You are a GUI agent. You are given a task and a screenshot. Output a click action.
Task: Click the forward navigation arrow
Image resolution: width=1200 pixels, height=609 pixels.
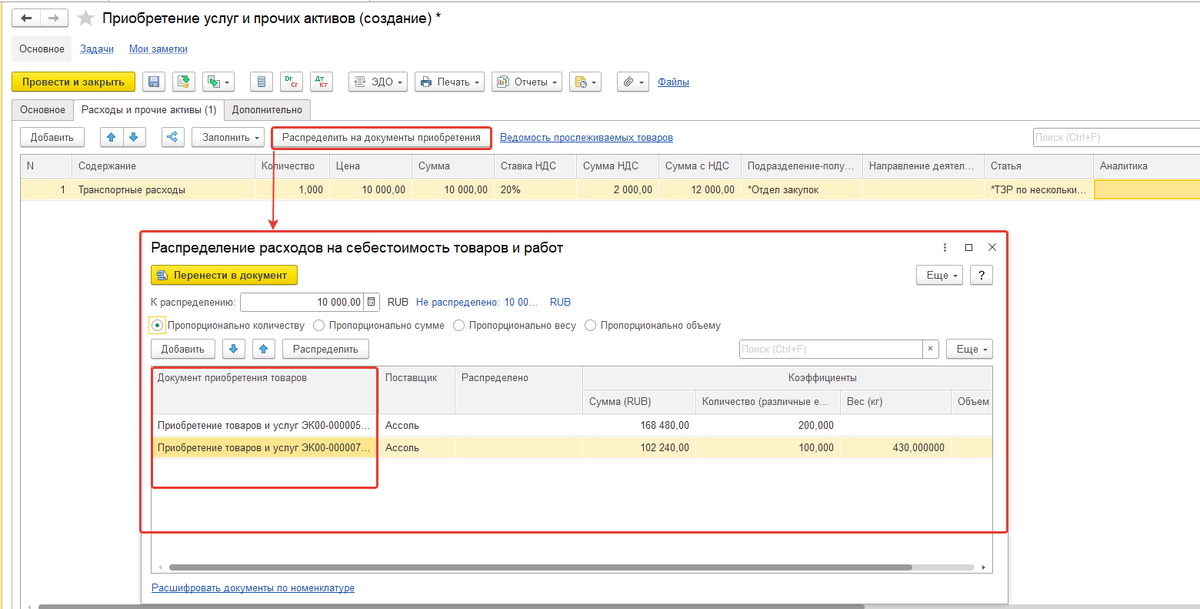(x=53, y=18)
